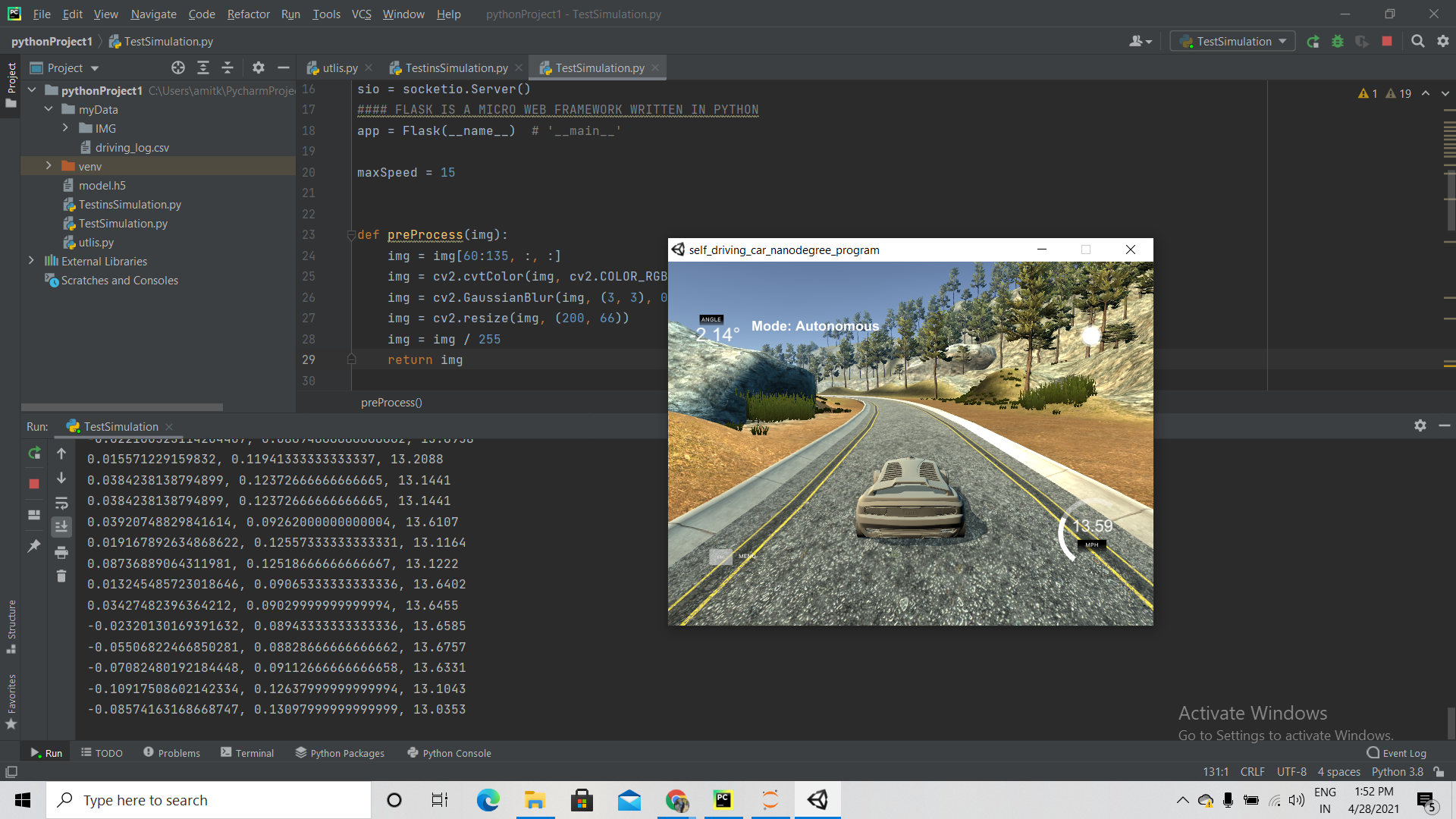Open the Unity simulator from the taskbar

817,799
